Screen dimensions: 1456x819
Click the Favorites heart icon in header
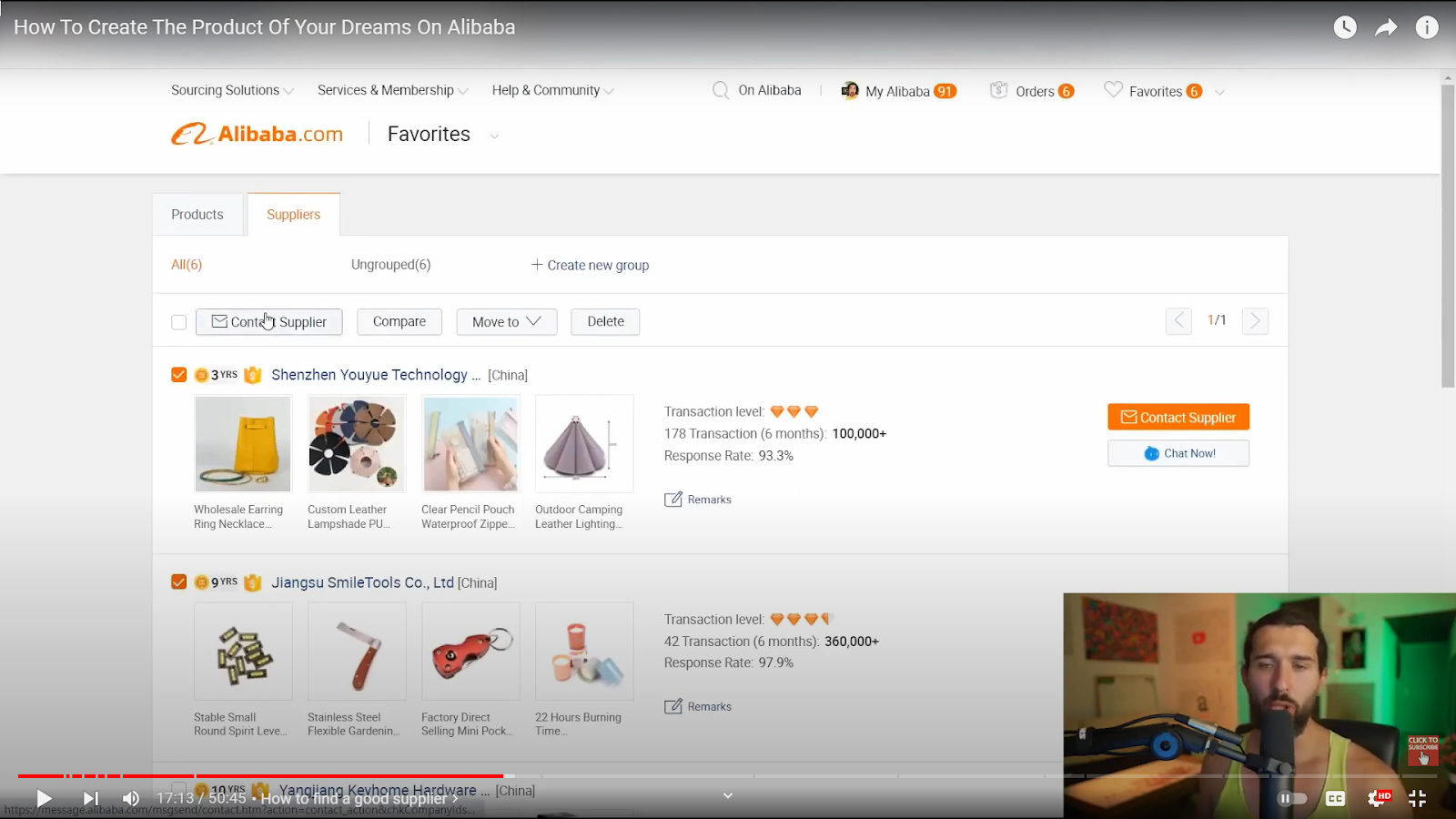click(1113, 89)
